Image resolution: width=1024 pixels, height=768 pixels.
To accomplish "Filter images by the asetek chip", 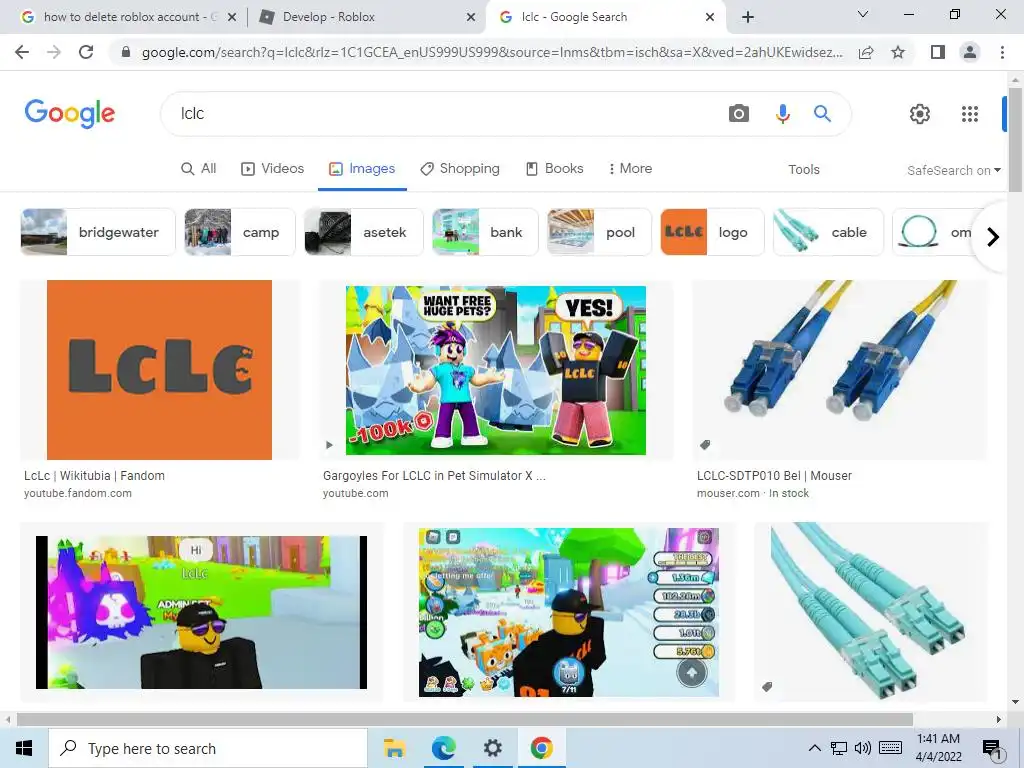I will pyautogui.click(x=362, y=232).
